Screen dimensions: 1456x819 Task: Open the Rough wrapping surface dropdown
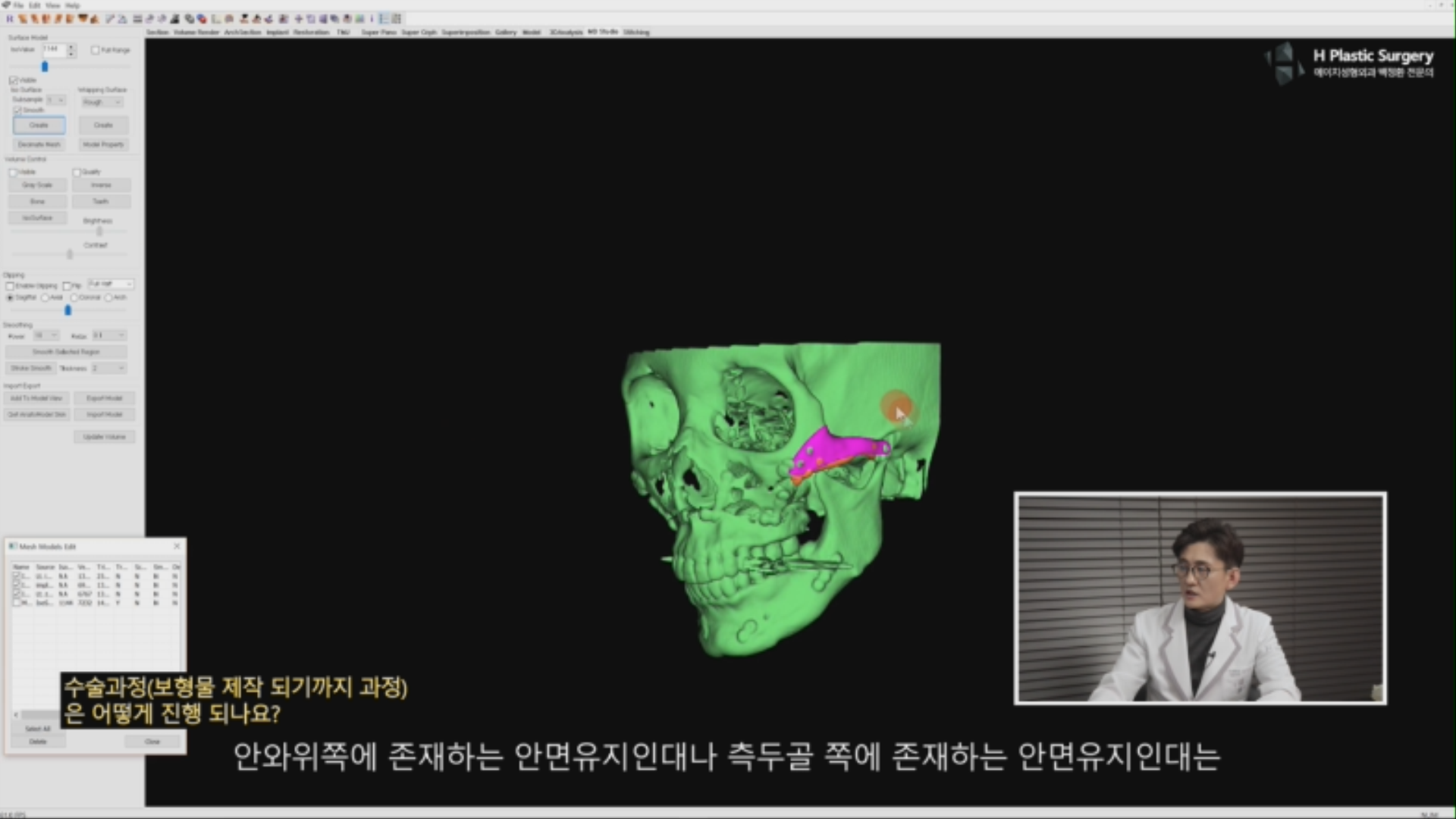pos(102,102)
